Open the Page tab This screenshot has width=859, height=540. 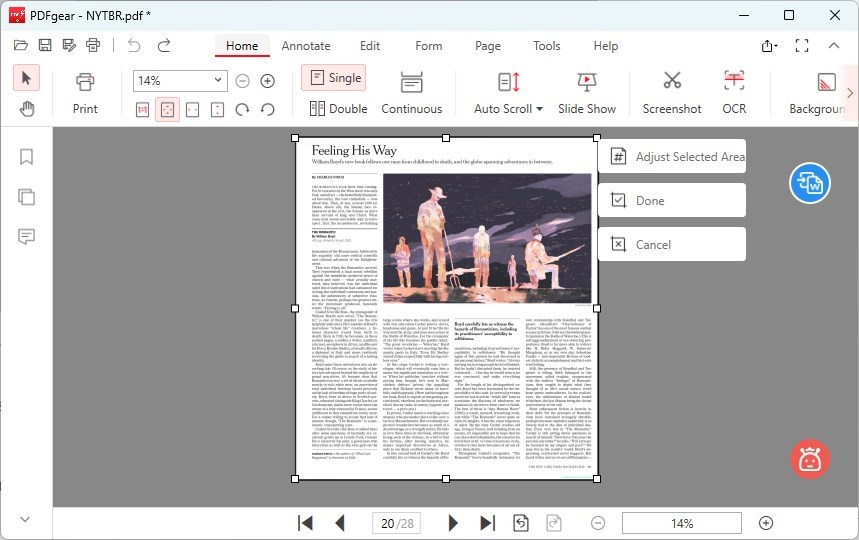488,46
